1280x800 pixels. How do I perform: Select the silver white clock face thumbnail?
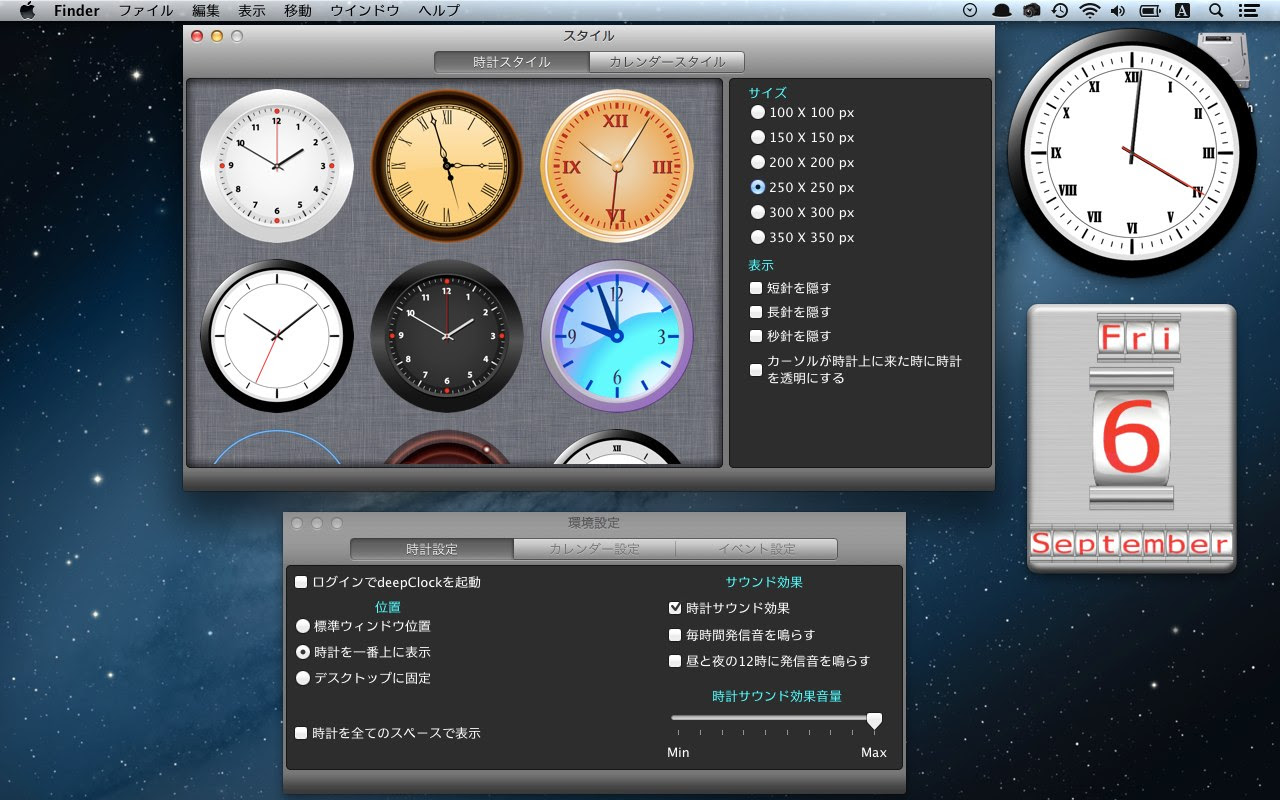[x=276, y=166]
